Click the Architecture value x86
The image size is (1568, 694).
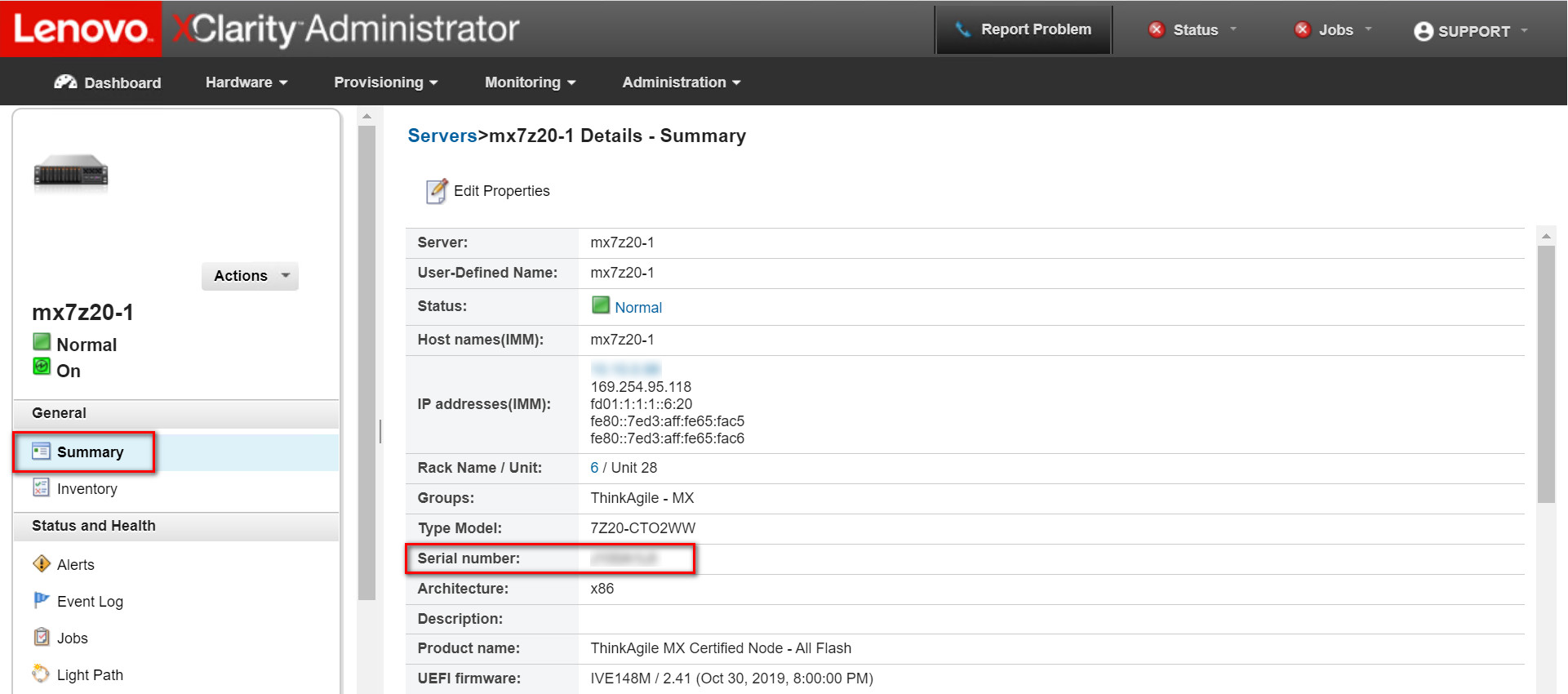[602, 589]
